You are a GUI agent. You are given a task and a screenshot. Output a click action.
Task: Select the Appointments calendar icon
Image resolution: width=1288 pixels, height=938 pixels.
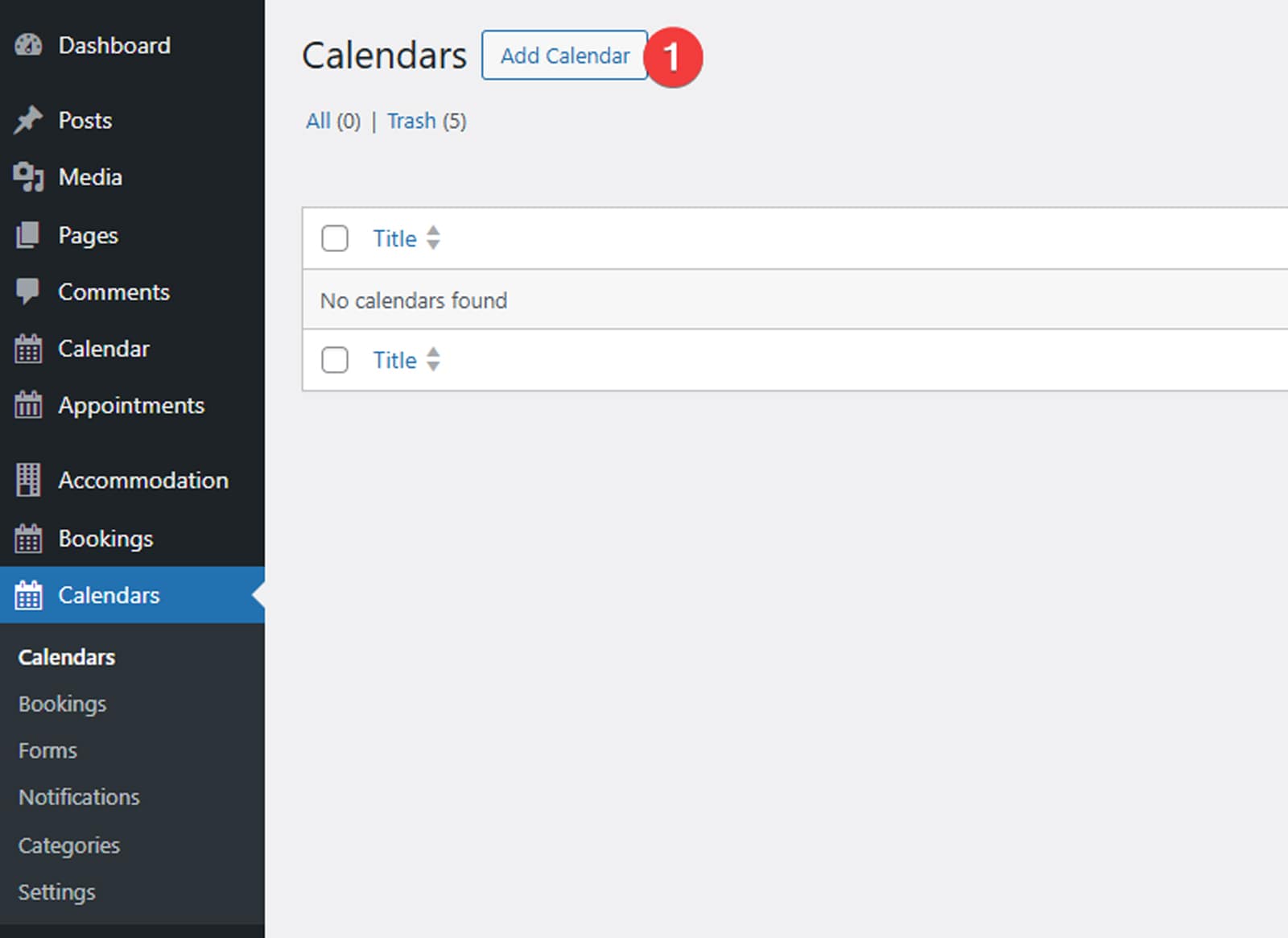(29, 406)
